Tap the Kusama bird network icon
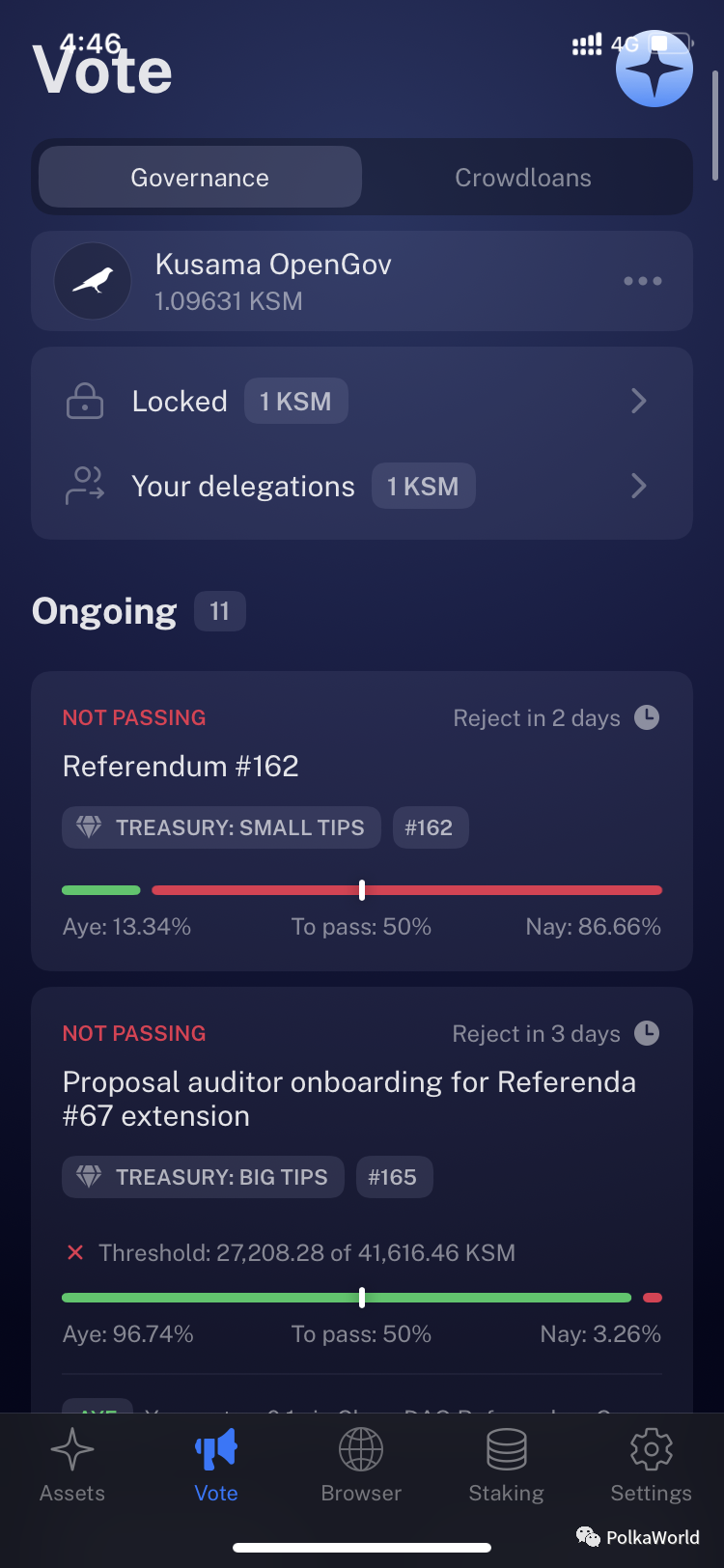This screenshot has width=724, height=1568. point(93,281)
